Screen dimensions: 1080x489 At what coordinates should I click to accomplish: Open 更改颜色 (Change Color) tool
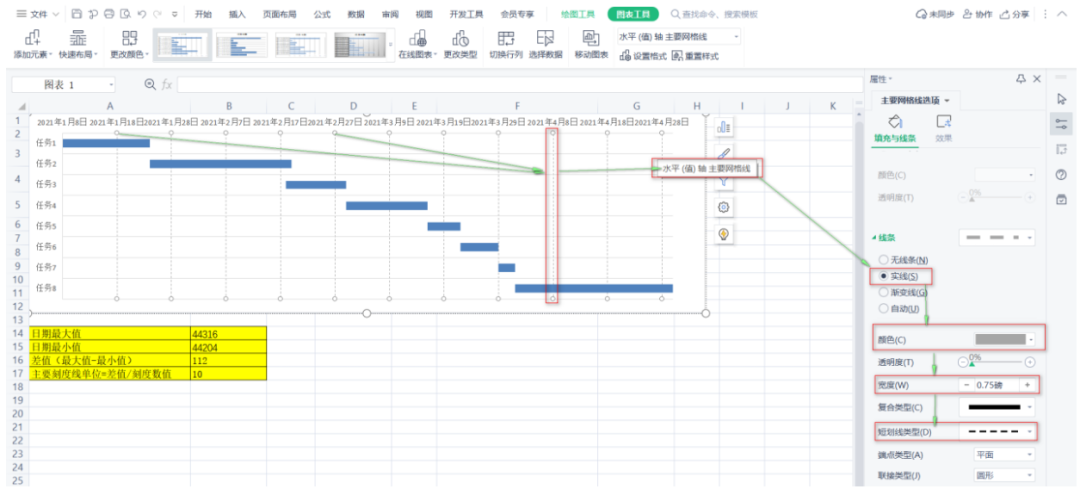pos(129,45)
